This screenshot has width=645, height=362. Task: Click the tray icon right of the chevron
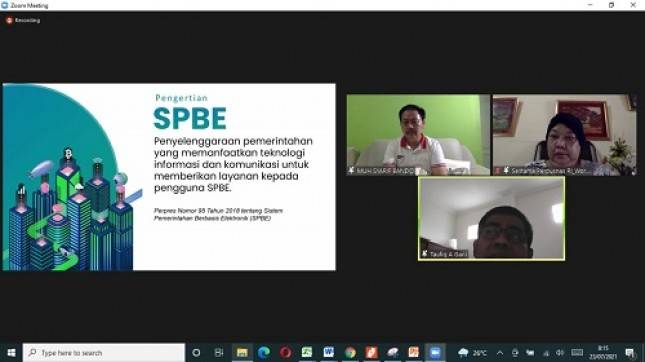point(515,353)
